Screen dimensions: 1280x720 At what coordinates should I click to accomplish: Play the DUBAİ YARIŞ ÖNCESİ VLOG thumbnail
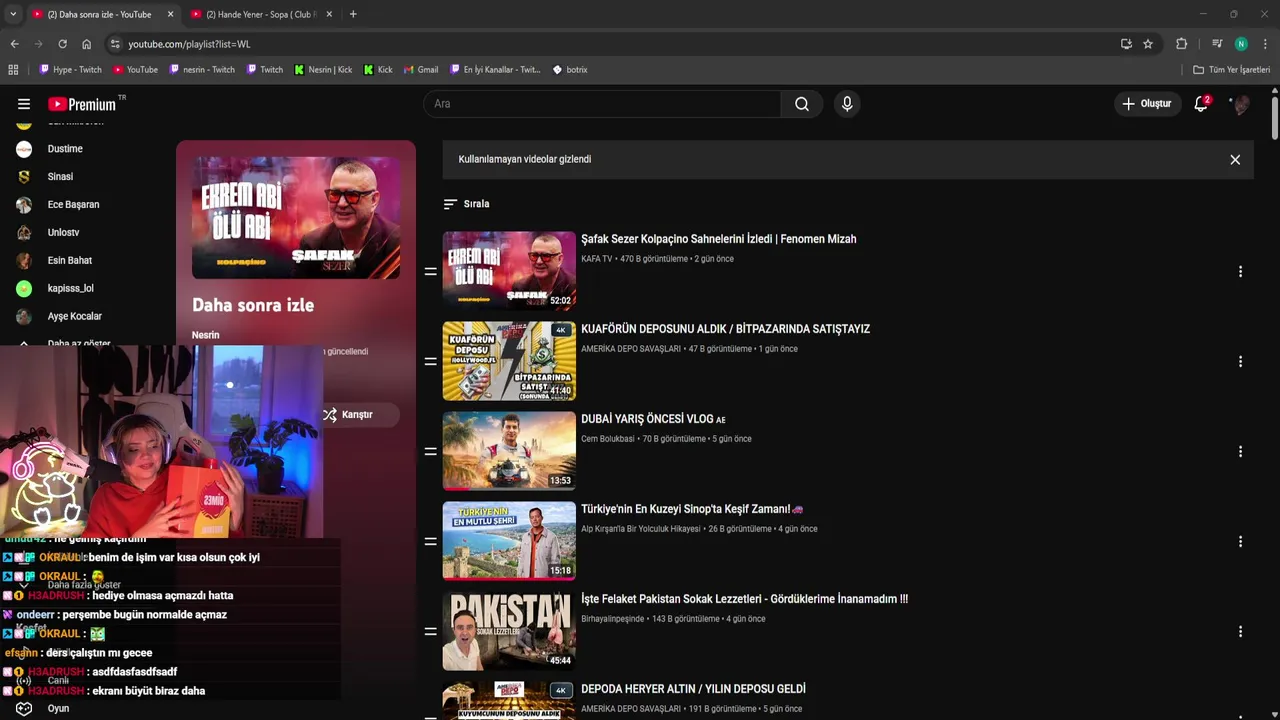click(509, 451)
